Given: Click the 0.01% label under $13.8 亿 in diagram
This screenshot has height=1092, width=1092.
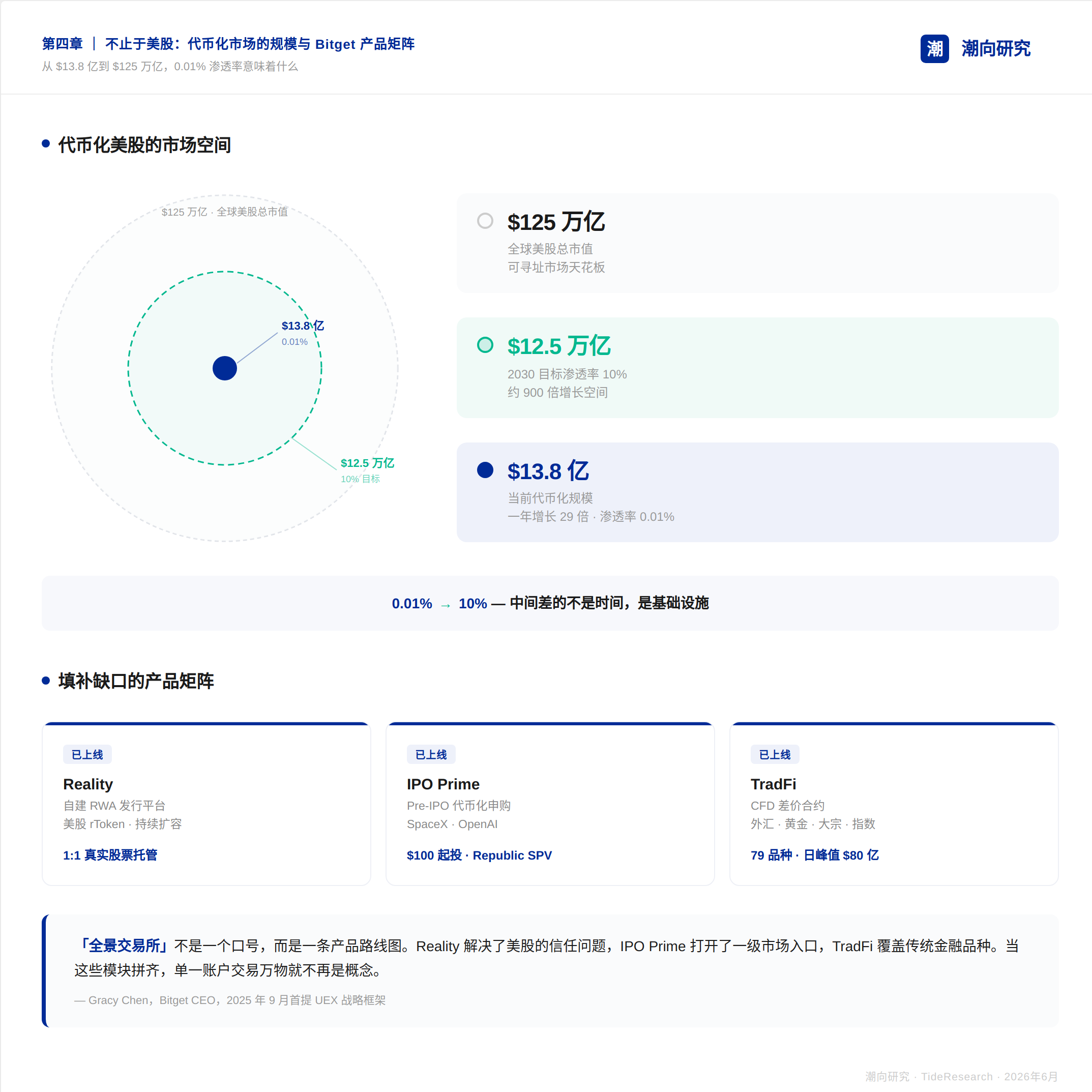Looking at the screenshot, I should 294,341.
